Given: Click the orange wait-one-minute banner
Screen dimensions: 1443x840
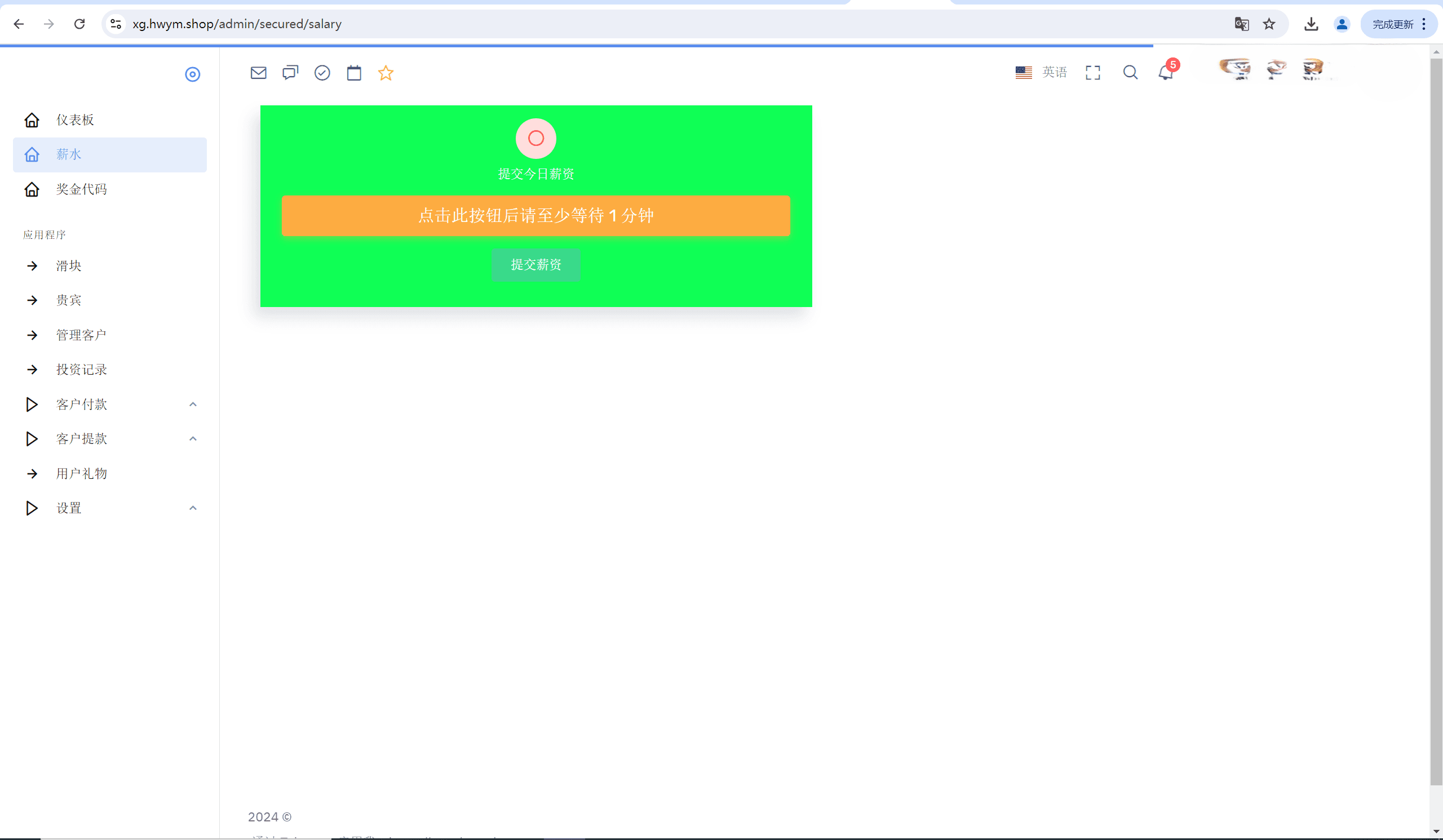Looking at the screenshot, I should [536, 216].
